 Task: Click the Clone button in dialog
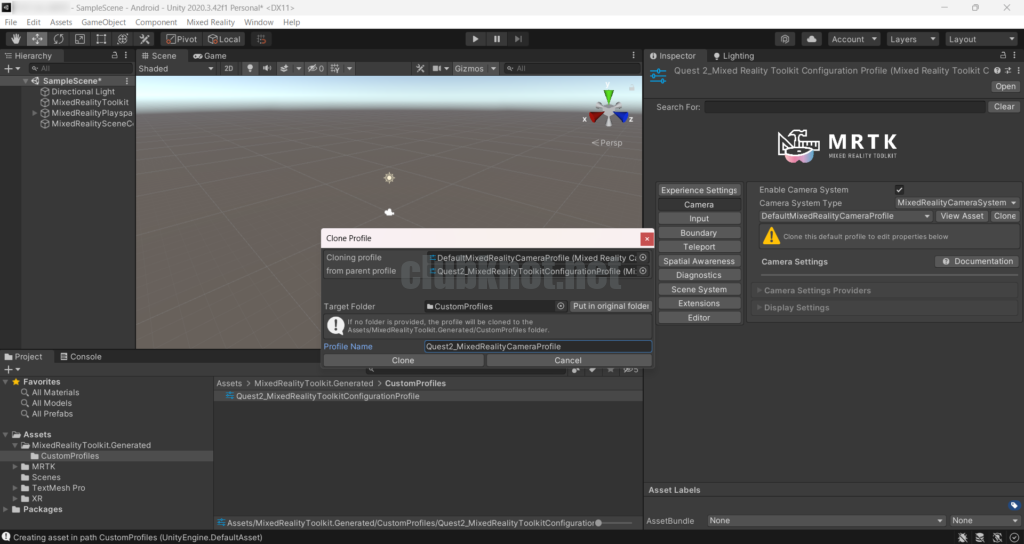click(x=403, y=360)
